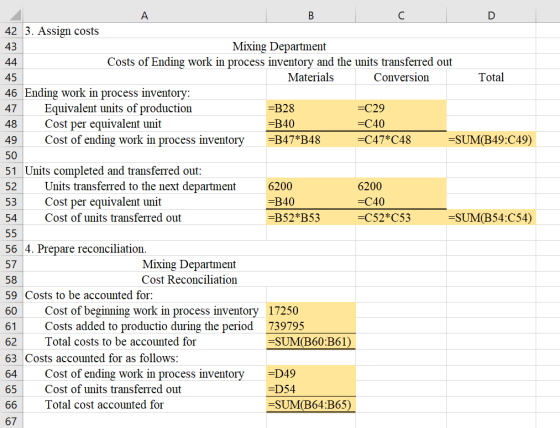Select row 66 header
Viewport: 560px width, 428px height.
(x=11, y=405)
